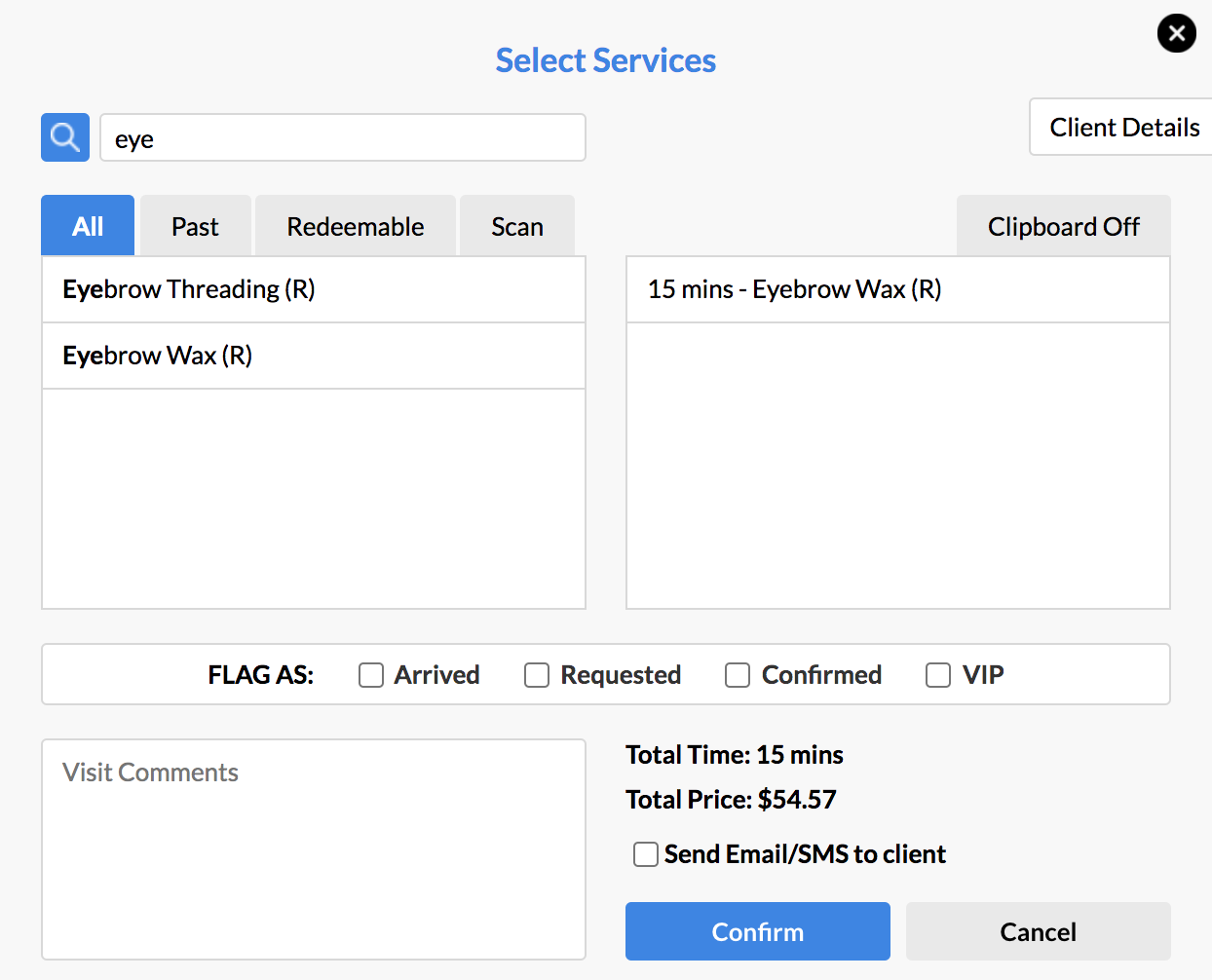Enable the Confirmed flag checkbox
The height and width of the screenshot is (980, 1212).
click(x=738, y=675)
